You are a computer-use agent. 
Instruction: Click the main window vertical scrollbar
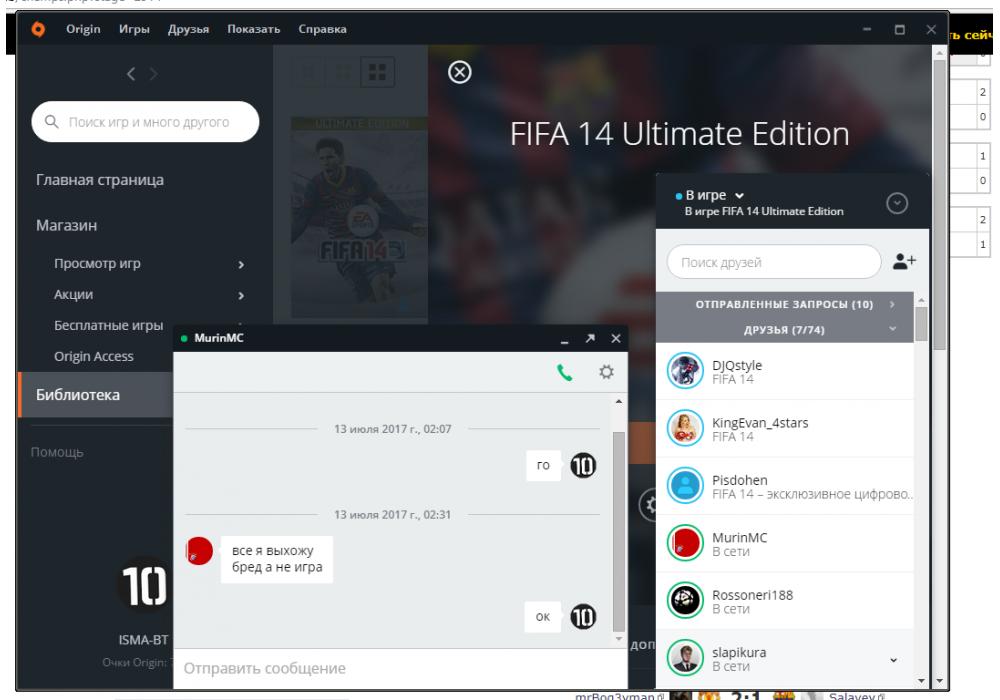tap(939, 204)
